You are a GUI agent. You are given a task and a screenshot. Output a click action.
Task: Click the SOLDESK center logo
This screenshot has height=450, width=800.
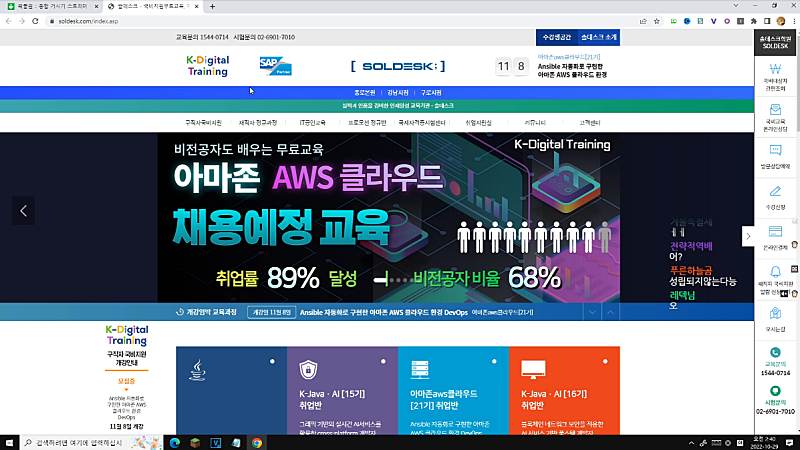(398, 66)
